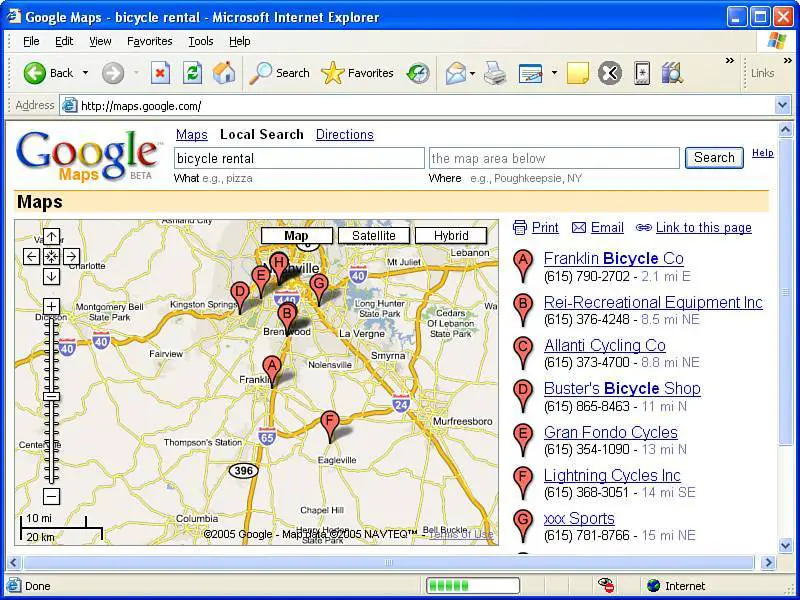Image resolution: width=800 pixels, height=600 pixels.
Task: Click the horizontal scrollbar right arrow
Action: click(x=767, y=562)
